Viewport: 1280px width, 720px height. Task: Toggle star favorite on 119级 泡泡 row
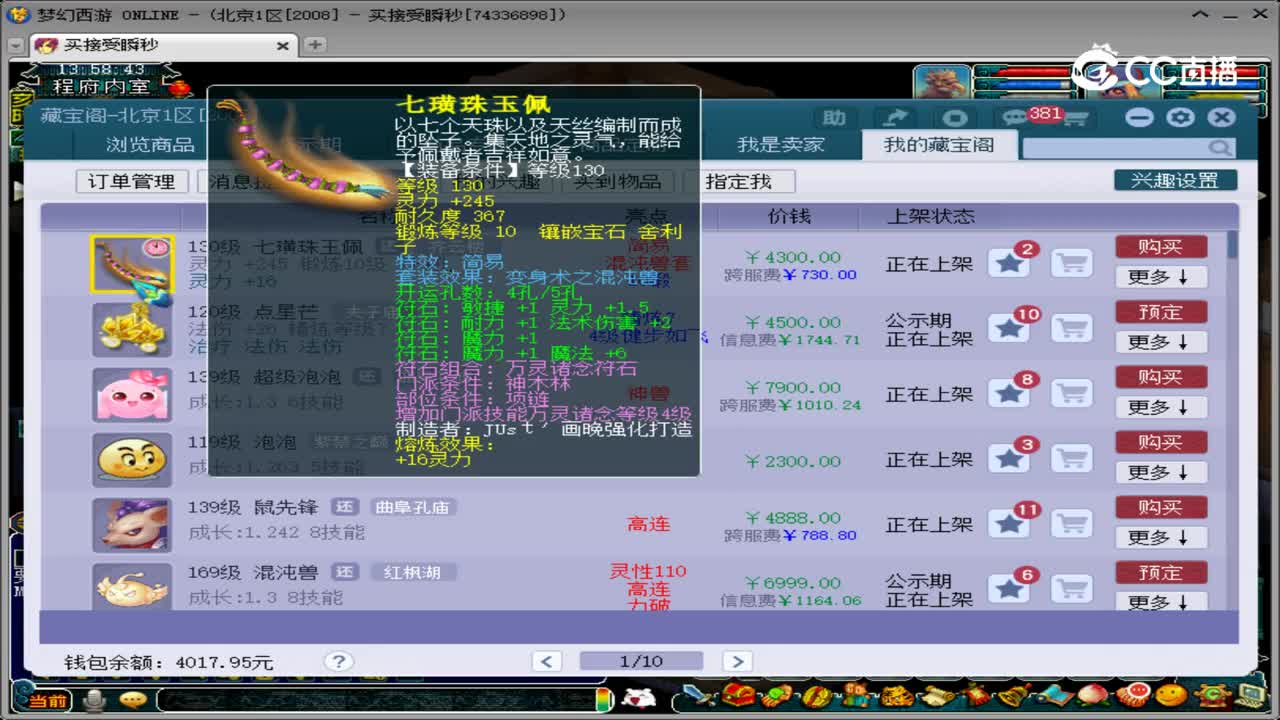[x=1009, y=459]
